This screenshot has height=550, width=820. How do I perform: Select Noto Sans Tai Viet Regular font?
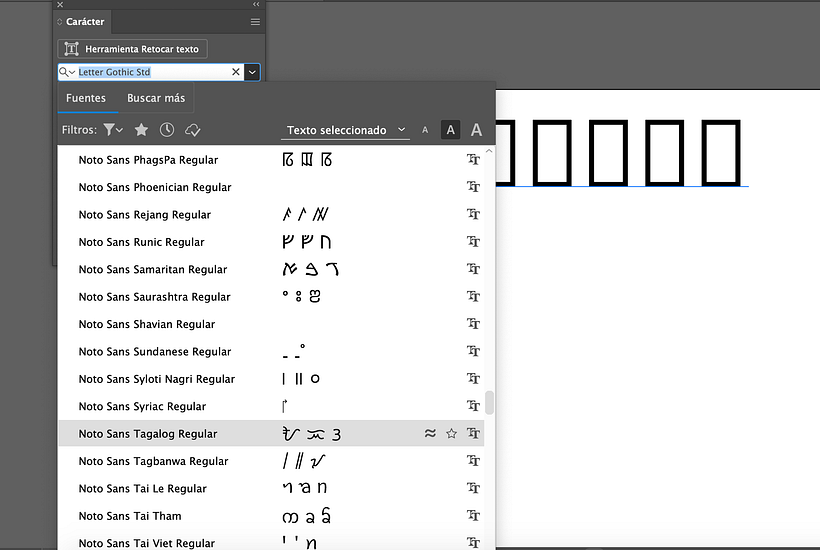click(271, 542)
